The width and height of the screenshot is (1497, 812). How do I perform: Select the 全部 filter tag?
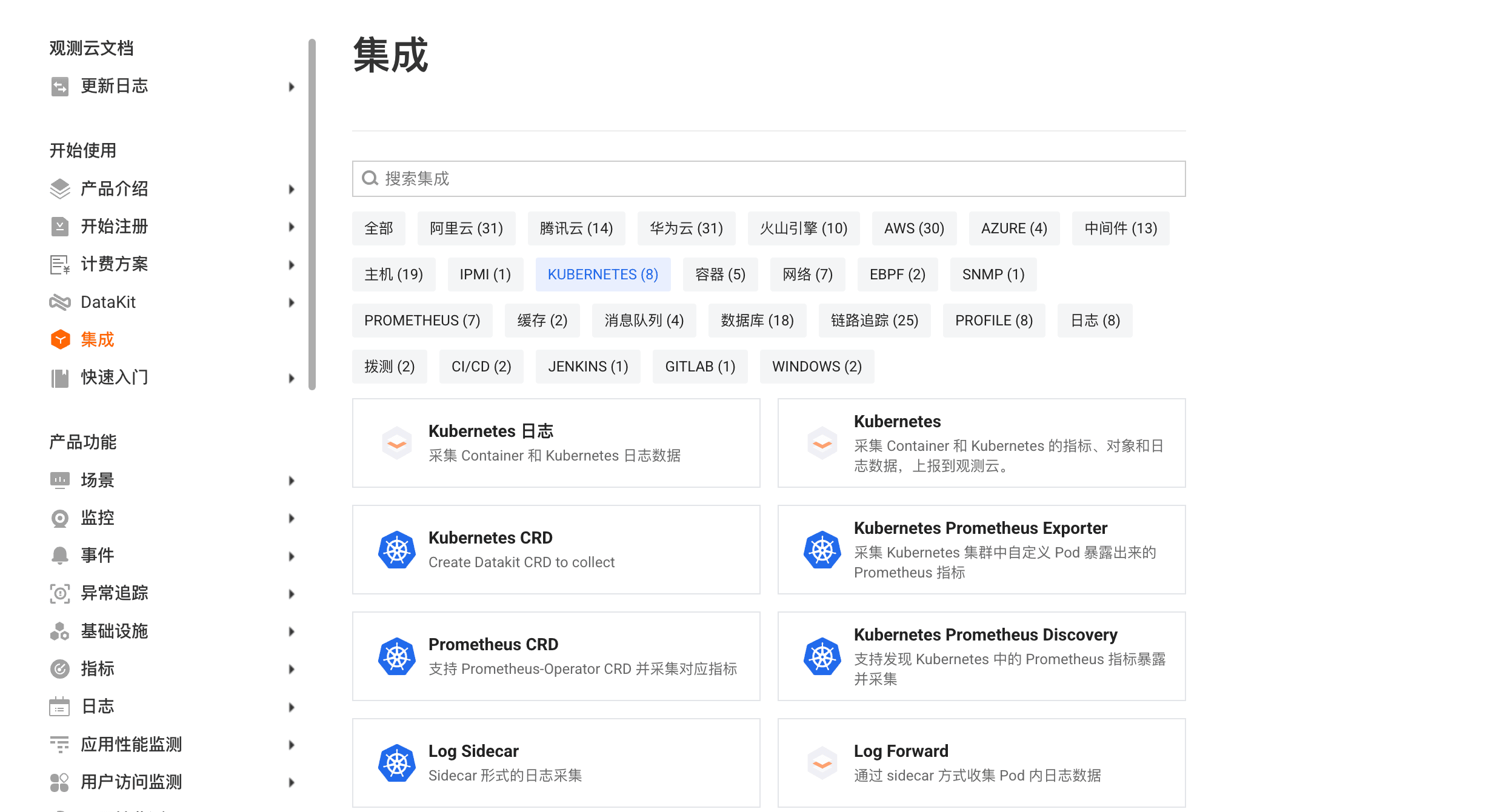378,228
